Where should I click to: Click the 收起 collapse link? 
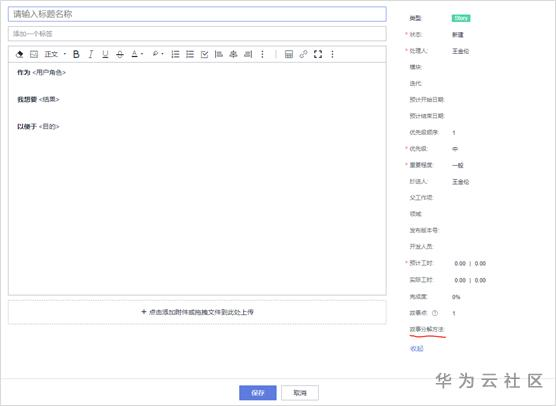pyautogui.click(x=416, y=349)
